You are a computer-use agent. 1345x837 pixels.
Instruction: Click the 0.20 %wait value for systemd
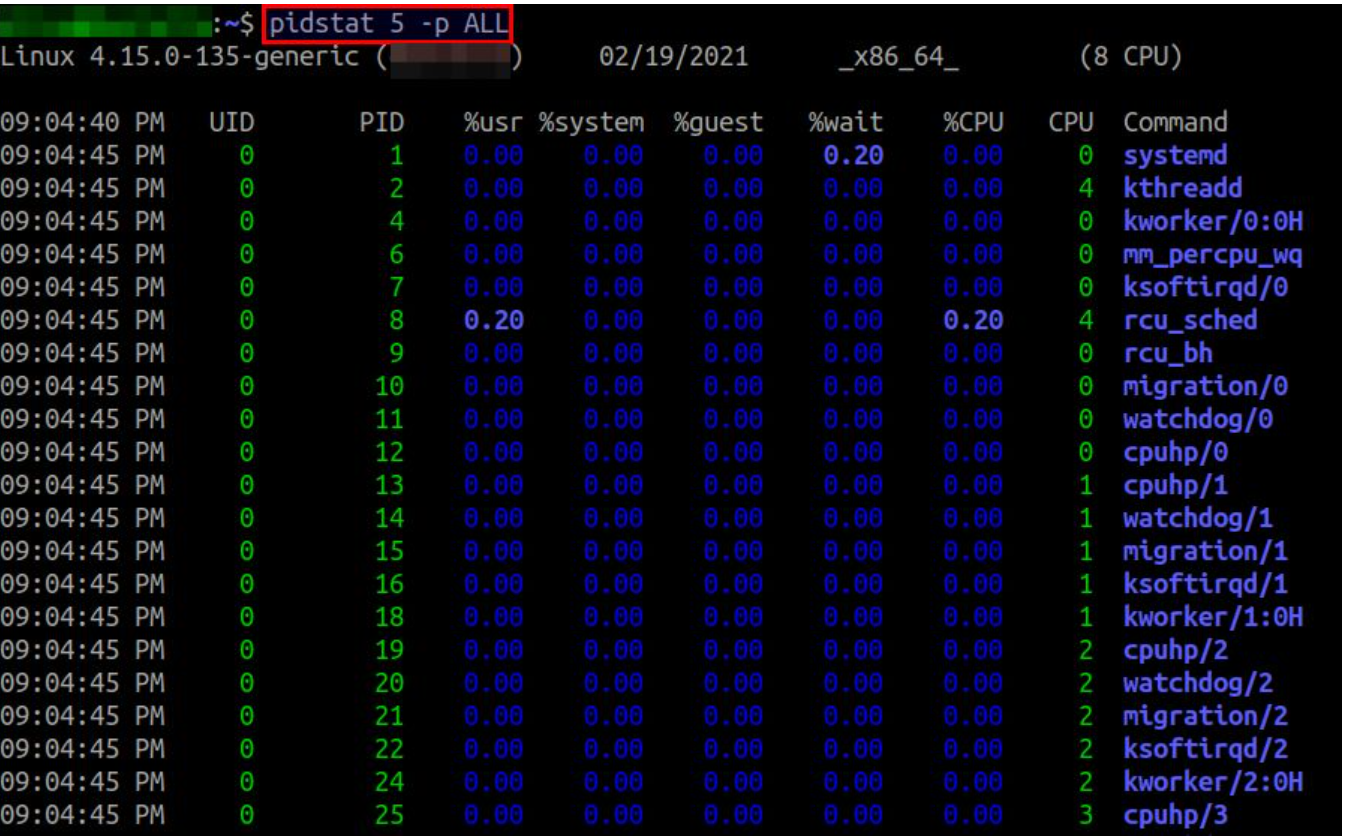click(x=853, y=156)
